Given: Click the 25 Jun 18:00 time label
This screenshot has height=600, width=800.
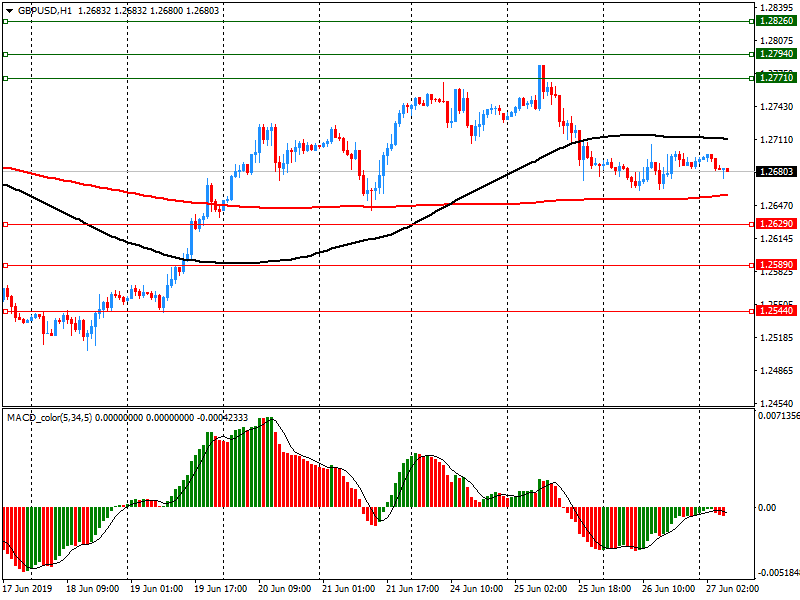Looking at the screenshot, I should click(605, 588).
